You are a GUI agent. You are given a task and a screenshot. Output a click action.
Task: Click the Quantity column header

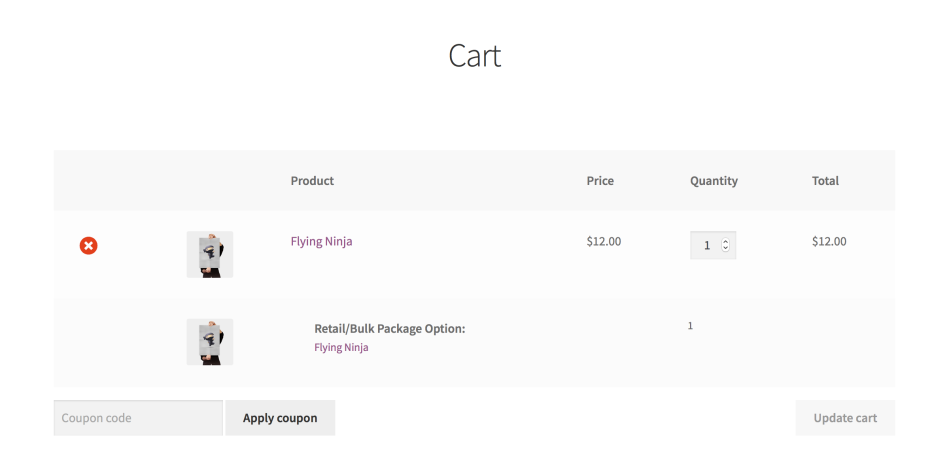tap(714, 181)
